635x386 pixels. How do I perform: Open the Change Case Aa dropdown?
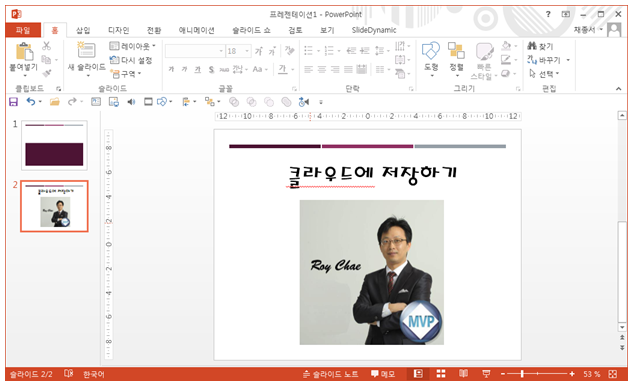[x=260, y=69]
